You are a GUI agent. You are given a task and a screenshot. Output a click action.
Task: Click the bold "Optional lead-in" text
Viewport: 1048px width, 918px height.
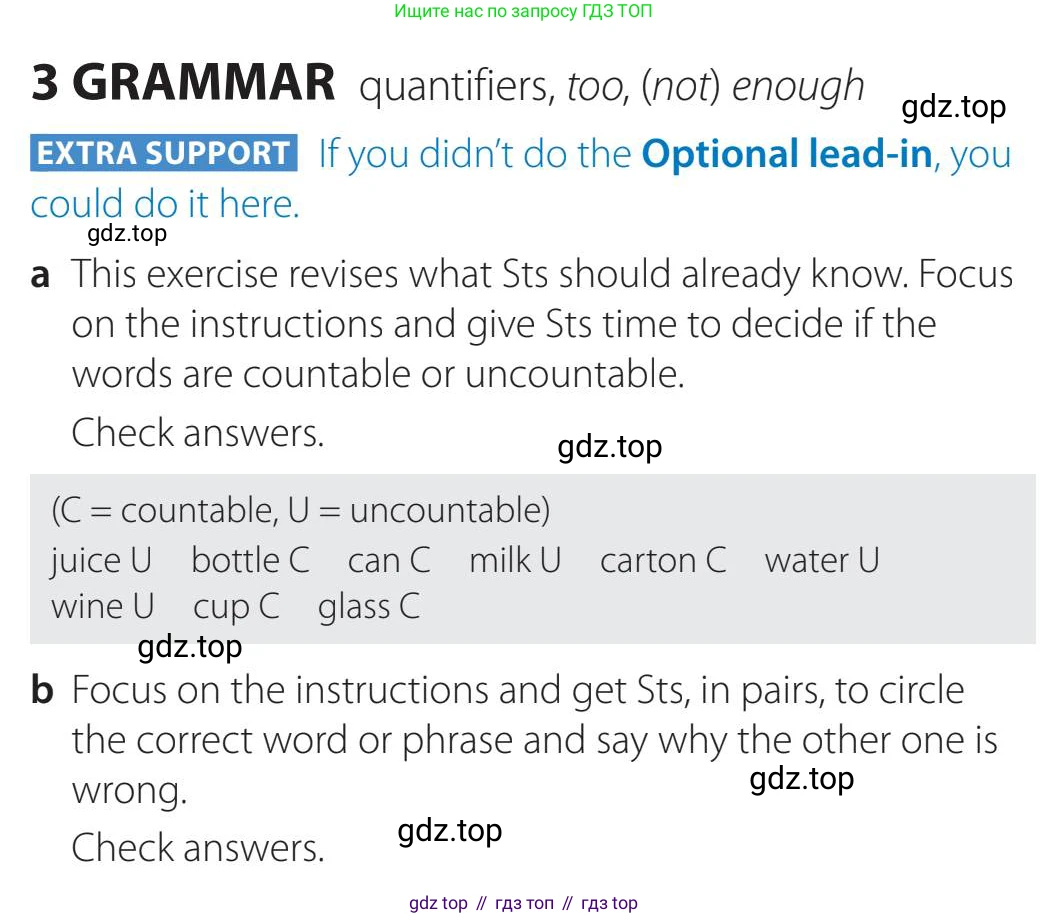pyautogui.click(x=787, y=154)
